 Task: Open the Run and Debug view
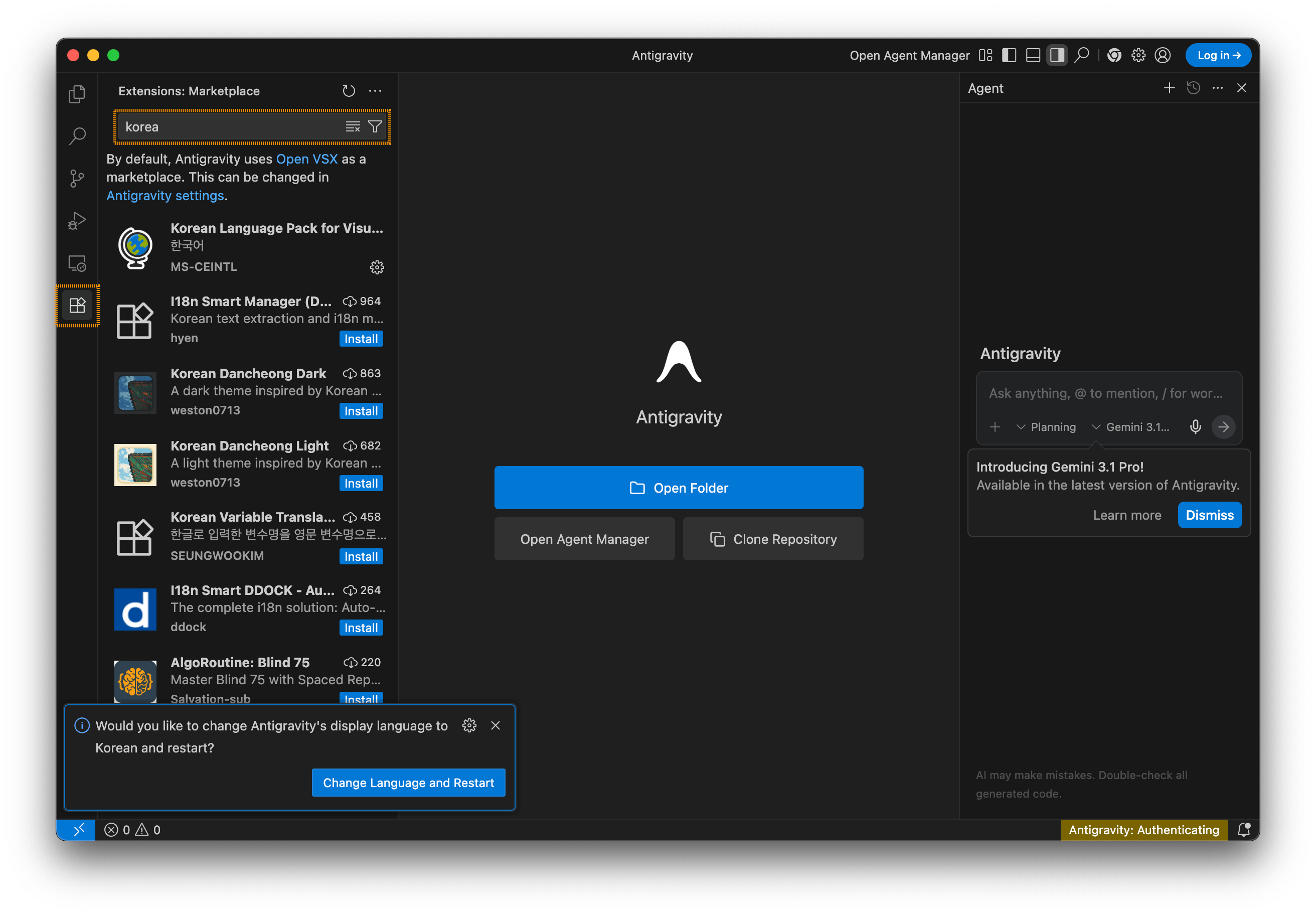(x=77, y=221)
